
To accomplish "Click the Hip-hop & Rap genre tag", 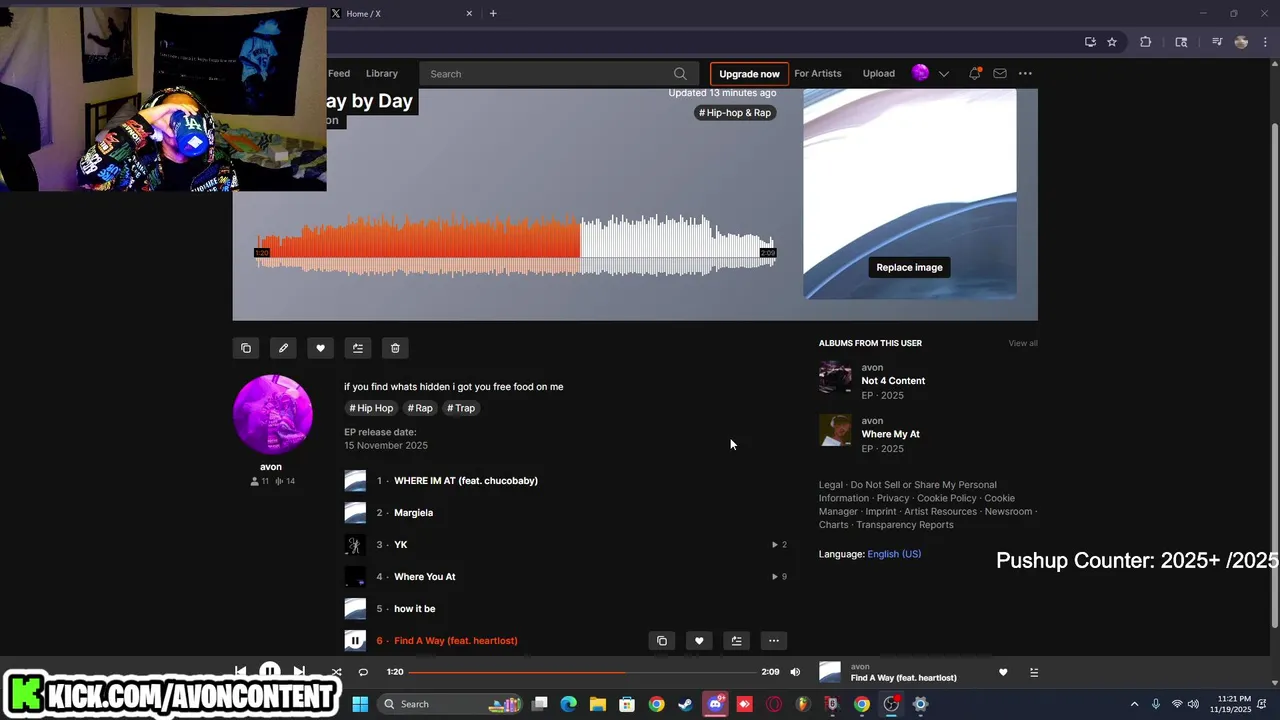I will click(x=735, y=113).
